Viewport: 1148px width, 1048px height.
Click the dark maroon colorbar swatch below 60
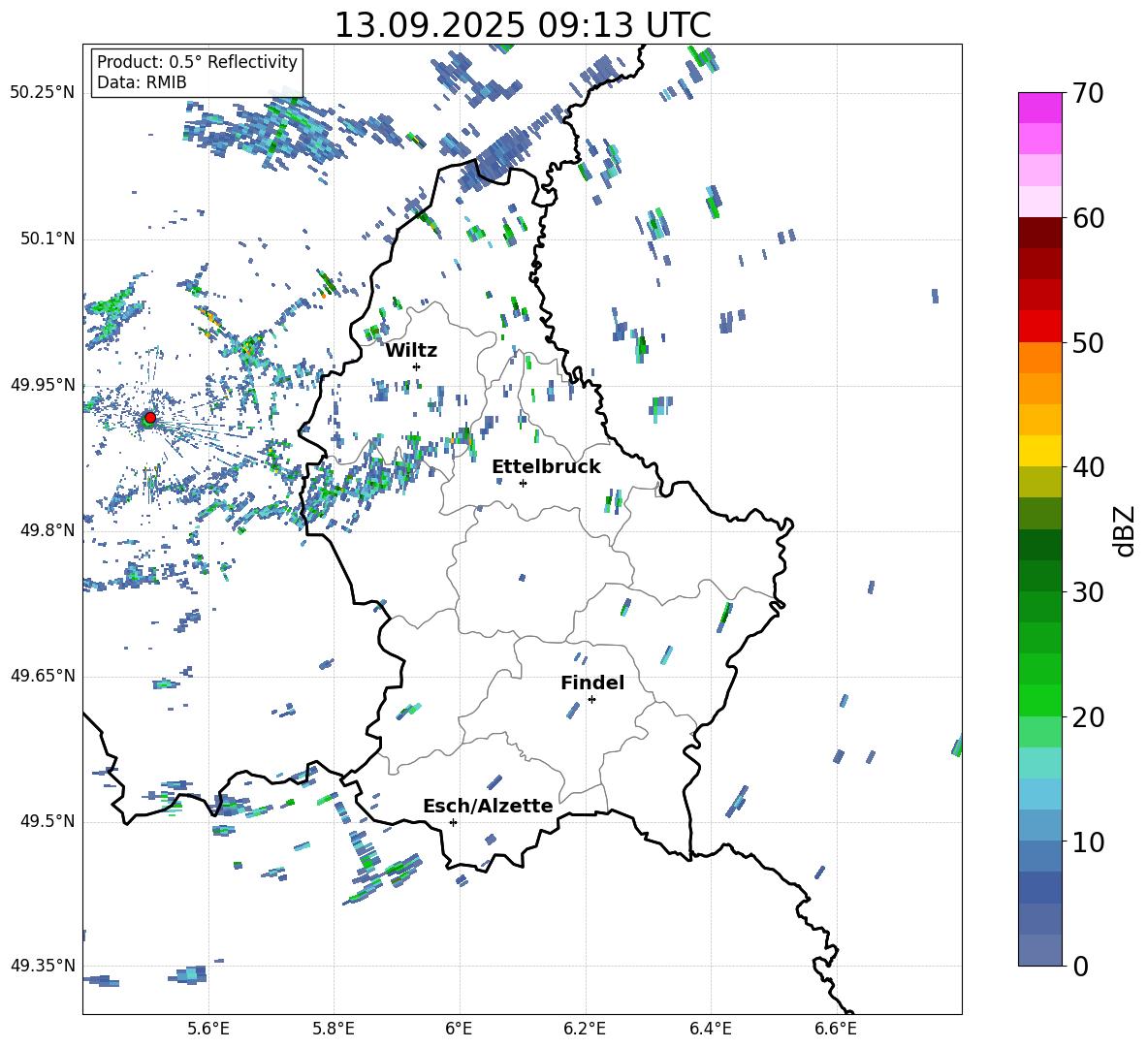pos(1039,233)
